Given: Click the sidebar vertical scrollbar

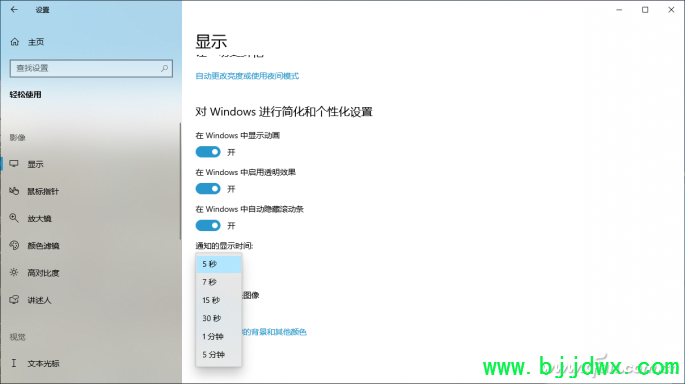Looking at the screenshot, I should point(180,181).
